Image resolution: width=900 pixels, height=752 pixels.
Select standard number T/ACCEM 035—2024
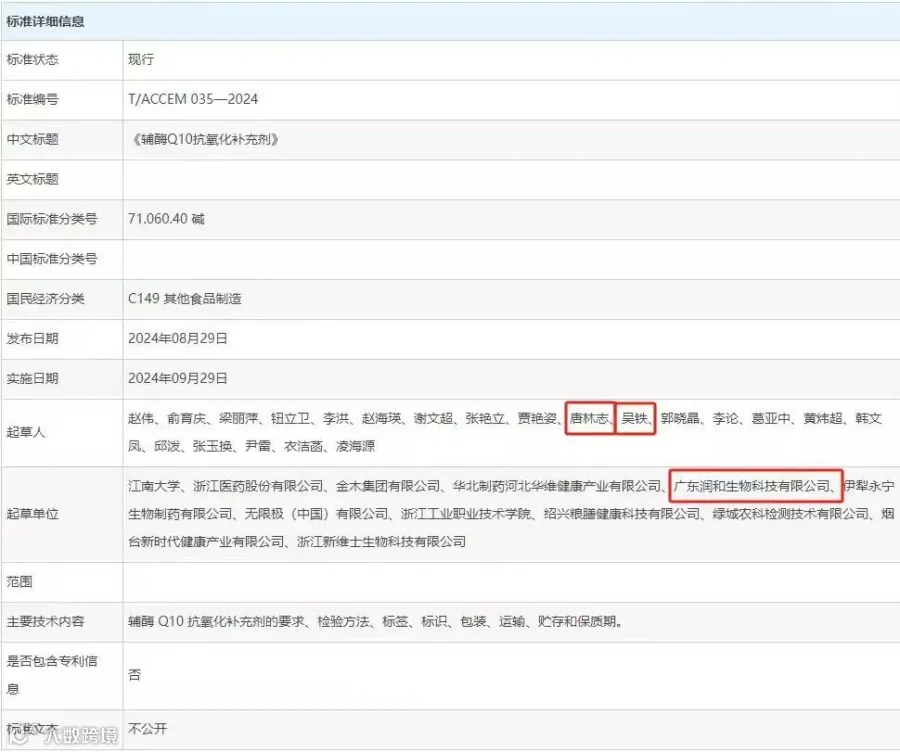193,99
